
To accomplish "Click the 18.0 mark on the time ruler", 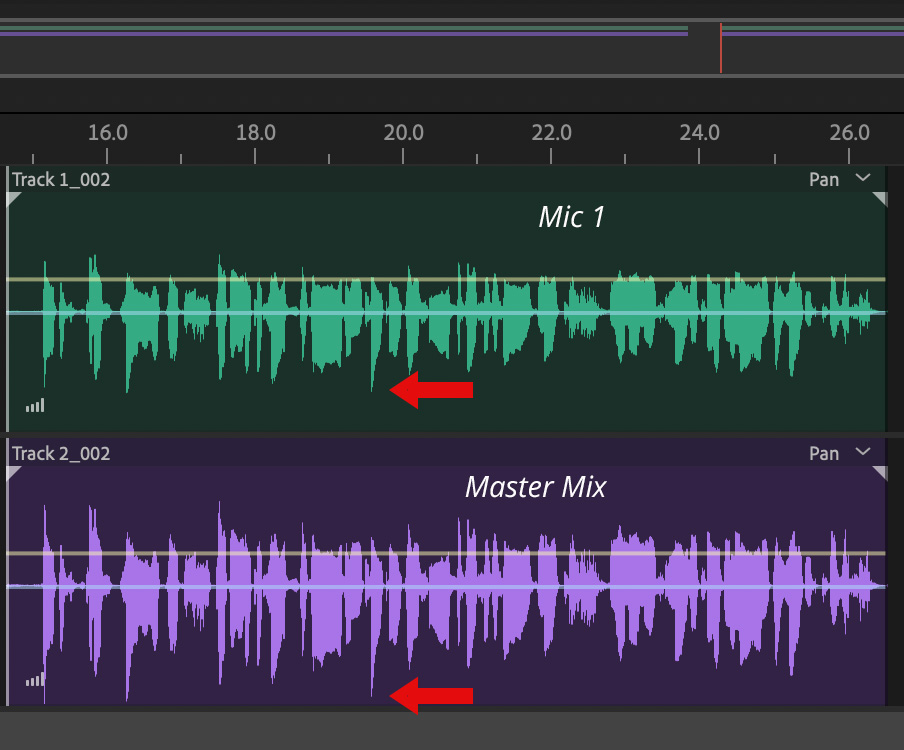I will pyautogui.click(x=255, y=133).
